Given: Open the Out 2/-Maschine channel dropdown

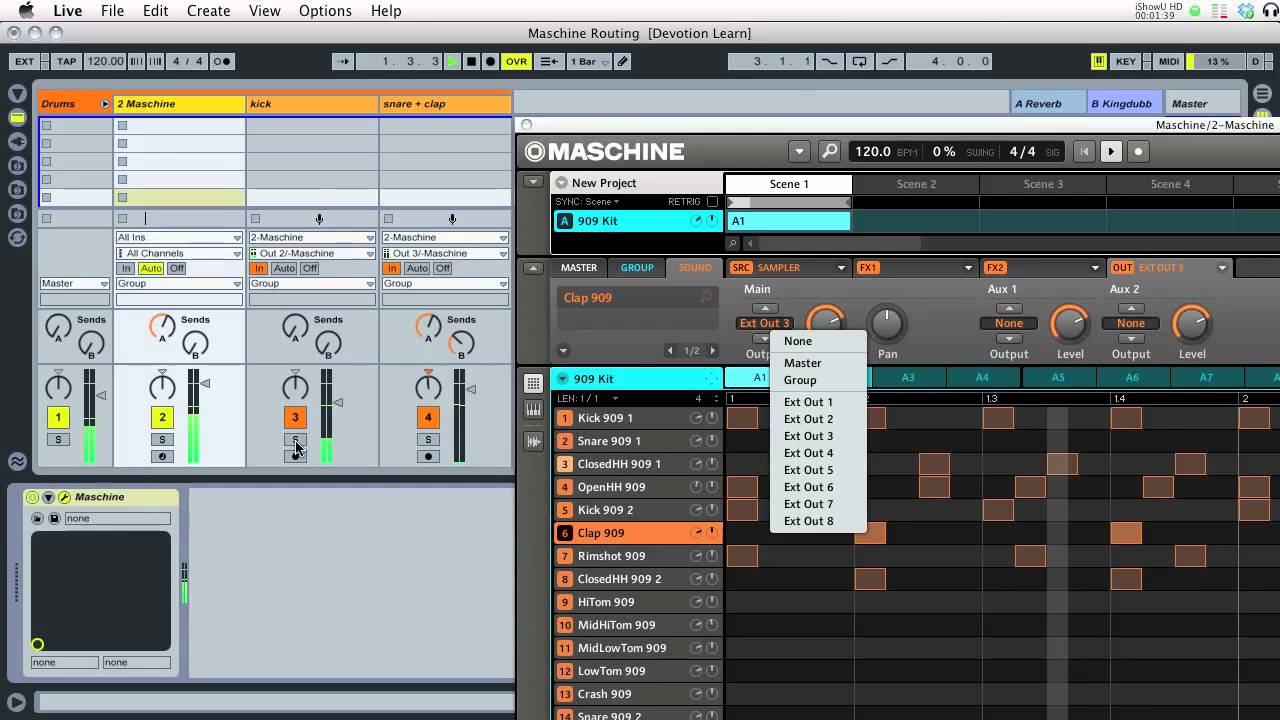Looking at the screenshot, I should coord(312,254).
